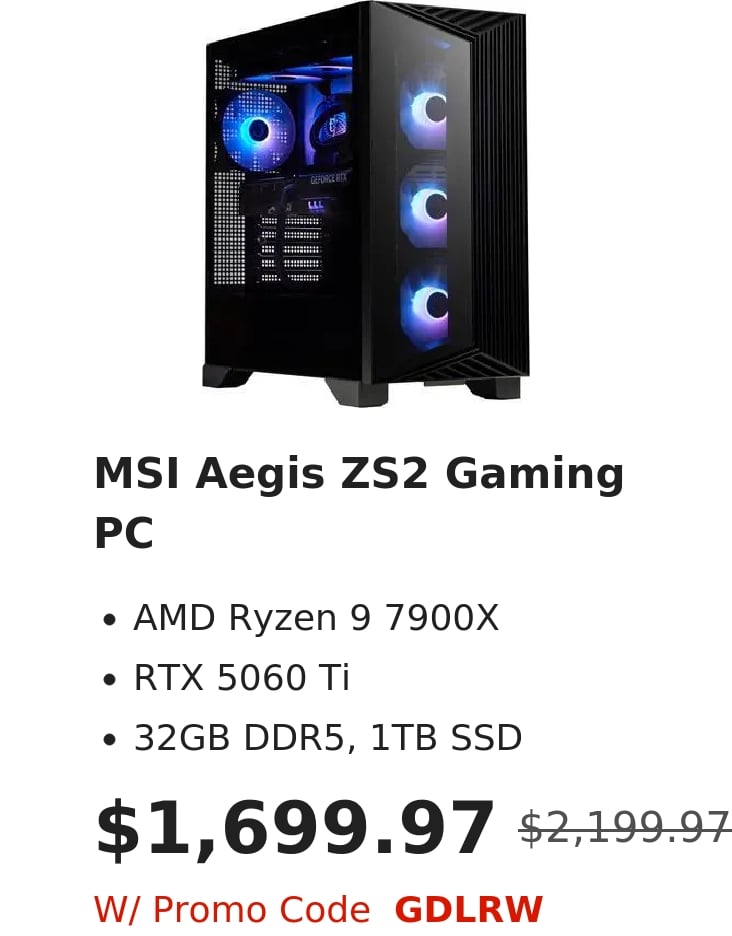This screenshot has width=732, height=936.
Task: Click the crossed-out $2,199.97 original price
Action: pyautogui.click(x=625, y=828)
